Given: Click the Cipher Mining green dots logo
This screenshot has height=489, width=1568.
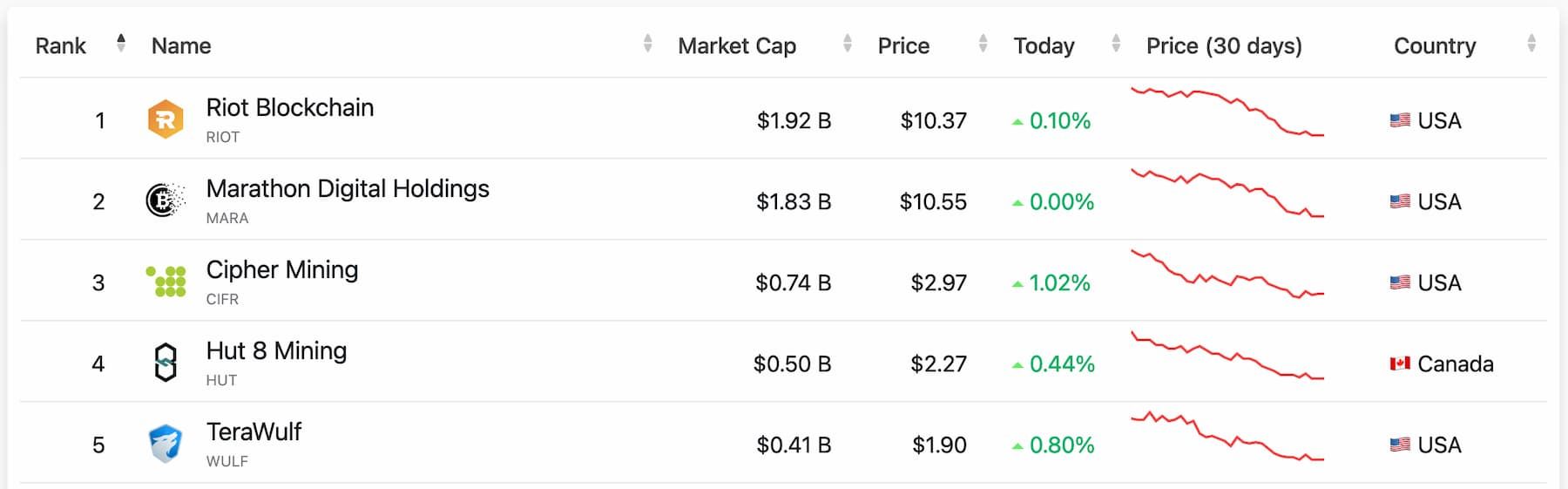Looking at the screenshot, I should (166, 282).
